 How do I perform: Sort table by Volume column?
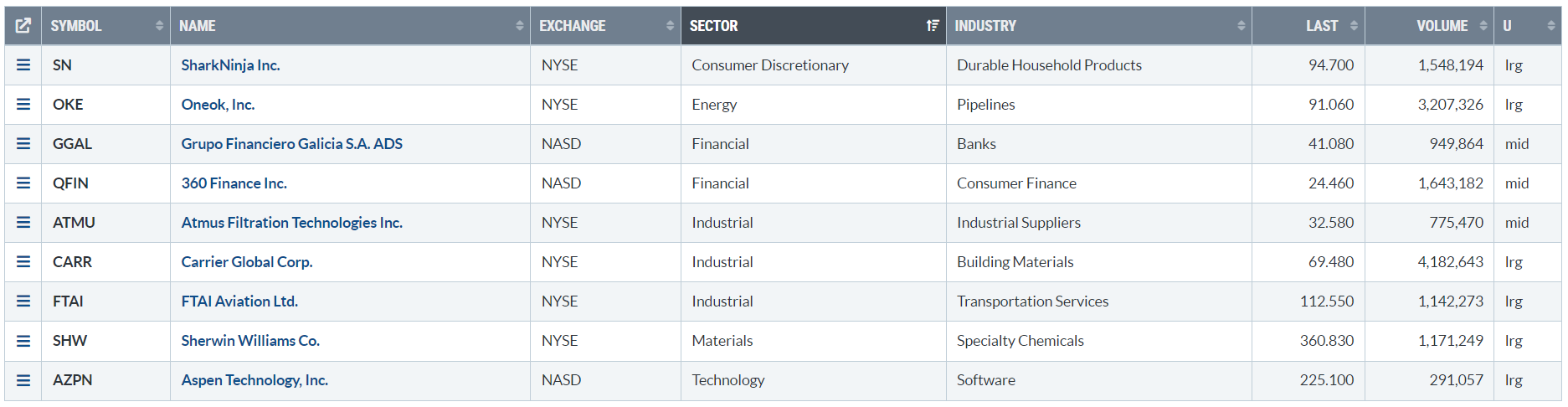pos(1441,26)
